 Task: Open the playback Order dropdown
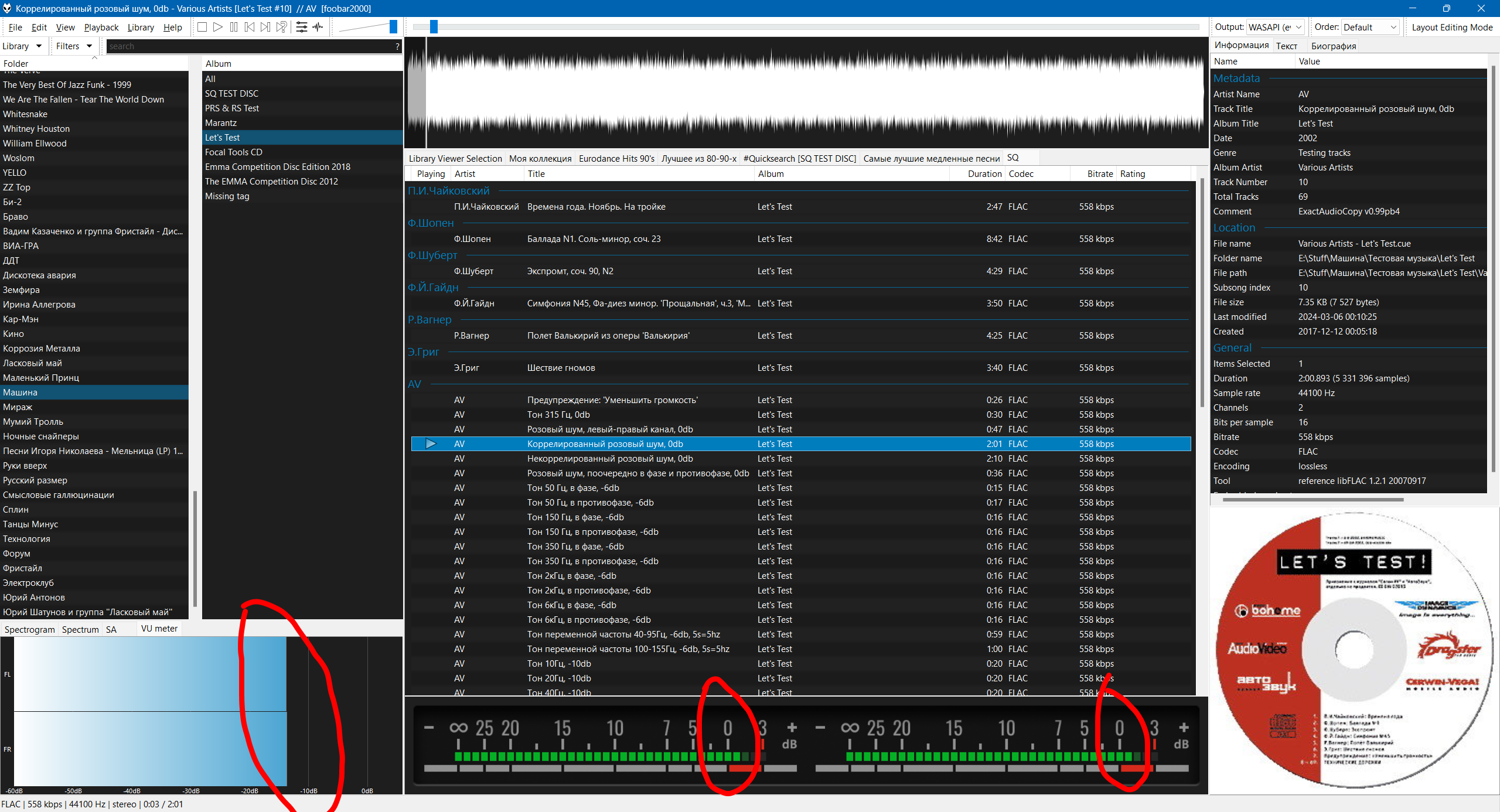[x=1370, y=27]
